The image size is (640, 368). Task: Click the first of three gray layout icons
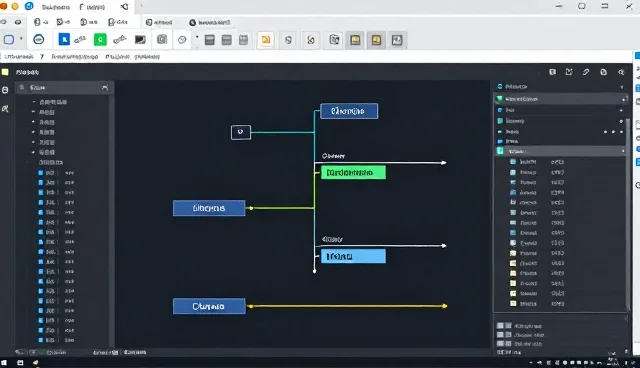(210, 40)
